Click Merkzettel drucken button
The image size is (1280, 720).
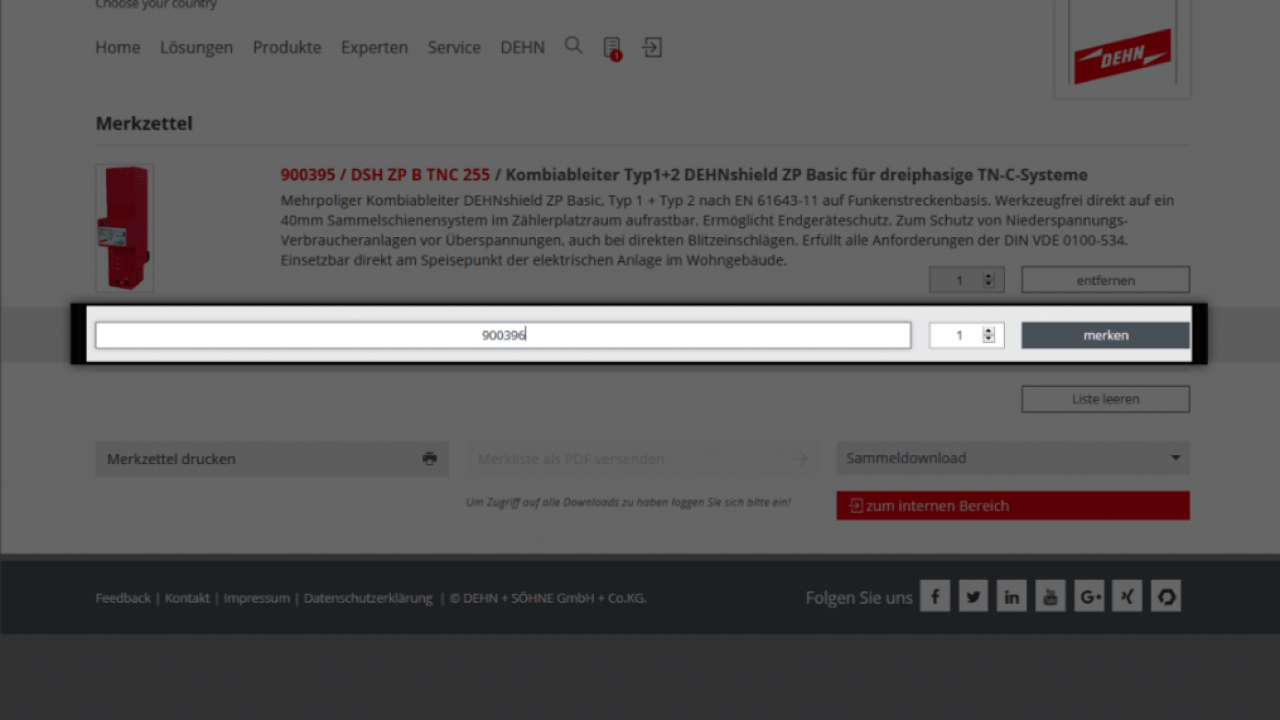272,459
